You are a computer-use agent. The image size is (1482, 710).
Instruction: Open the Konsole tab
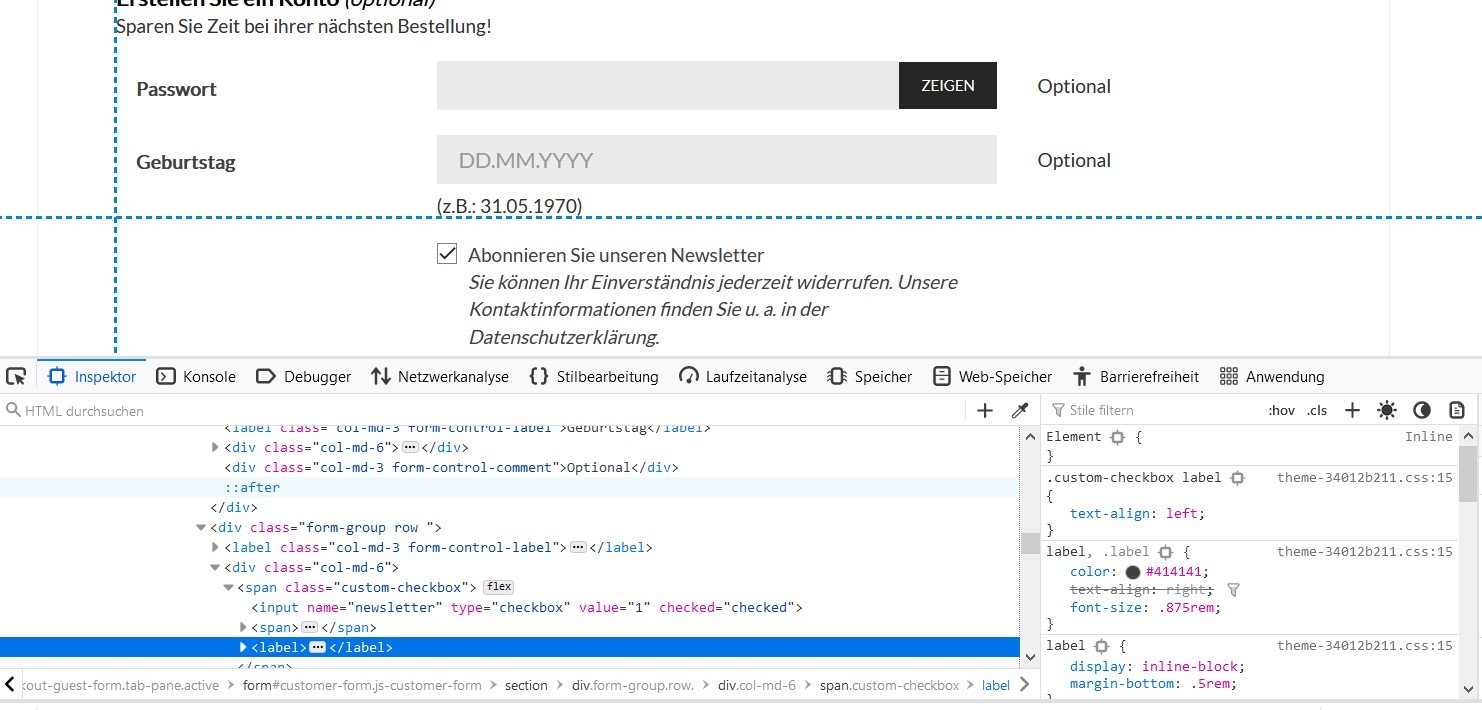pyautogui.click(x=196, y=377)
